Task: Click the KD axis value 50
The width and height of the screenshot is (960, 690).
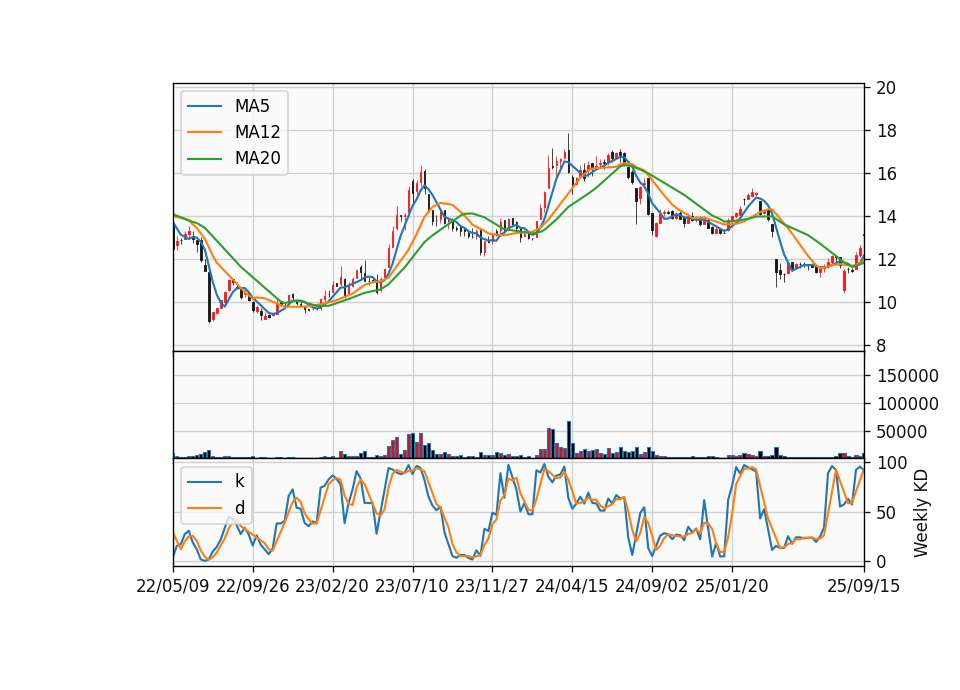Action: 886,512
